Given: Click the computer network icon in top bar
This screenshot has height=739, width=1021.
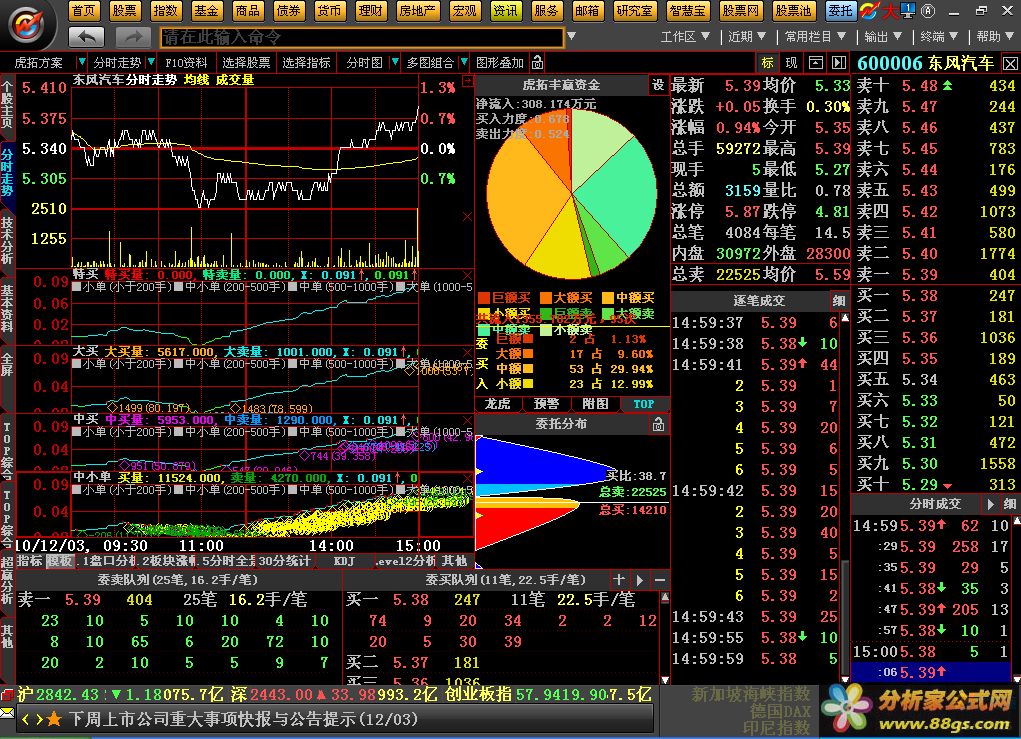Looking at the screenshot, I should [908, 10].
